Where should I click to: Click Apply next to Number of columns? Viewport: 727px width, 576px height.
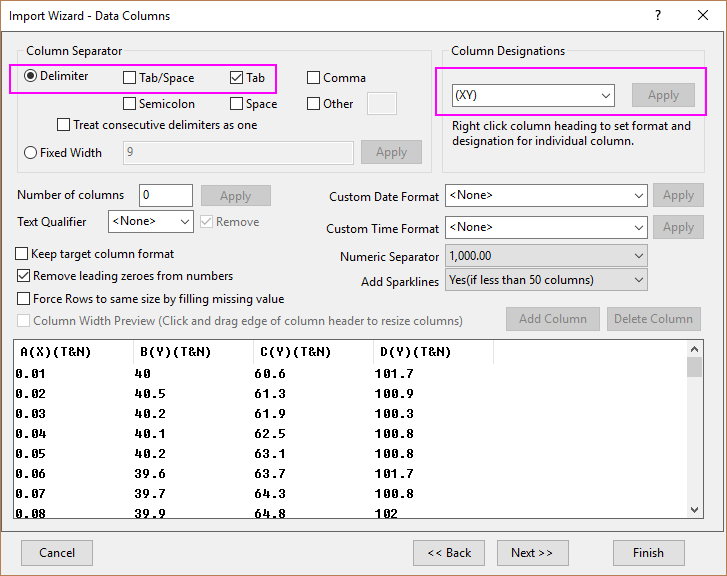click(x=236, y=196)
